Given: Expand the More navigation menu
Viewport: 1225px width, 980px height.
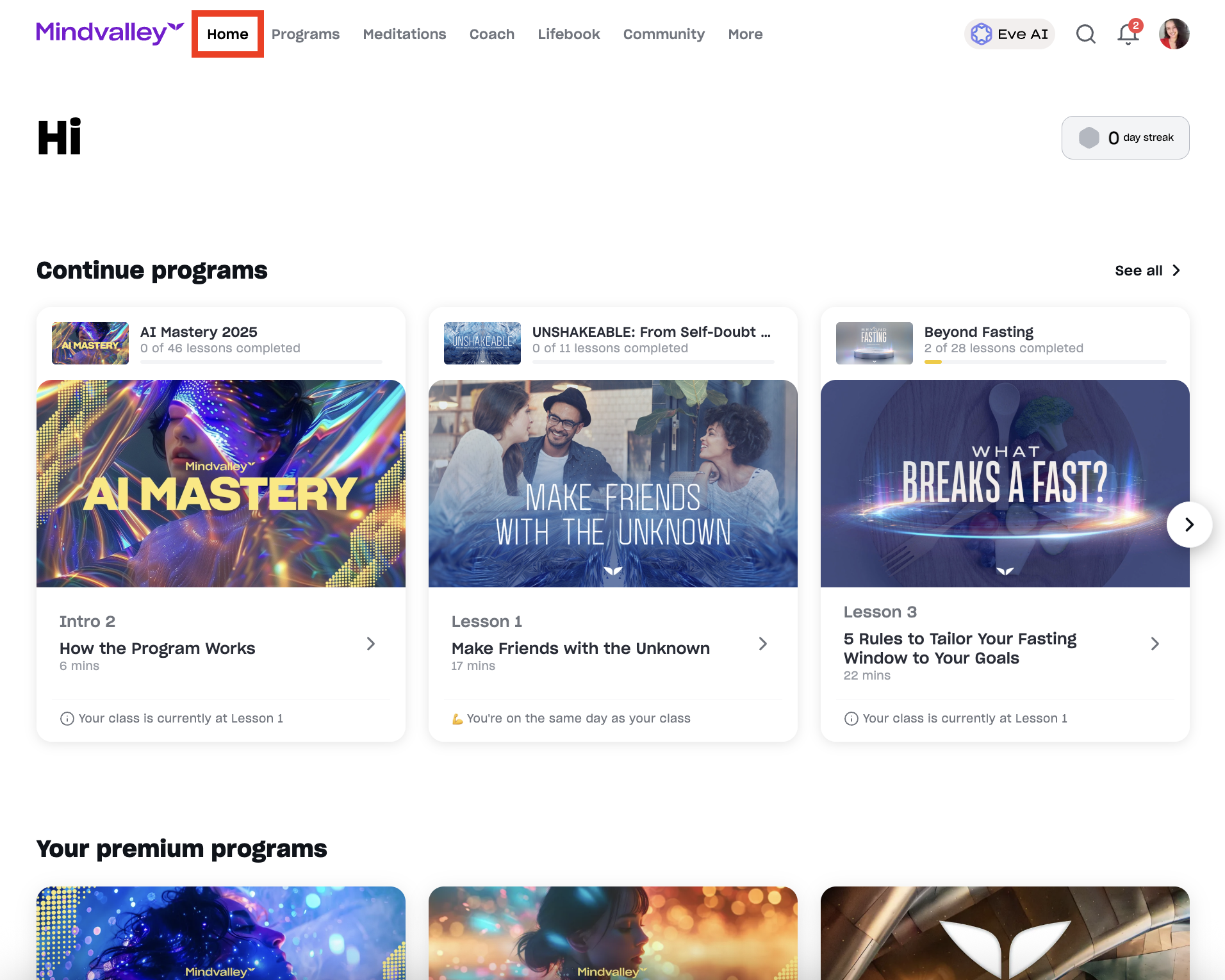Looking at the screenshot, I should coord(745,34).
